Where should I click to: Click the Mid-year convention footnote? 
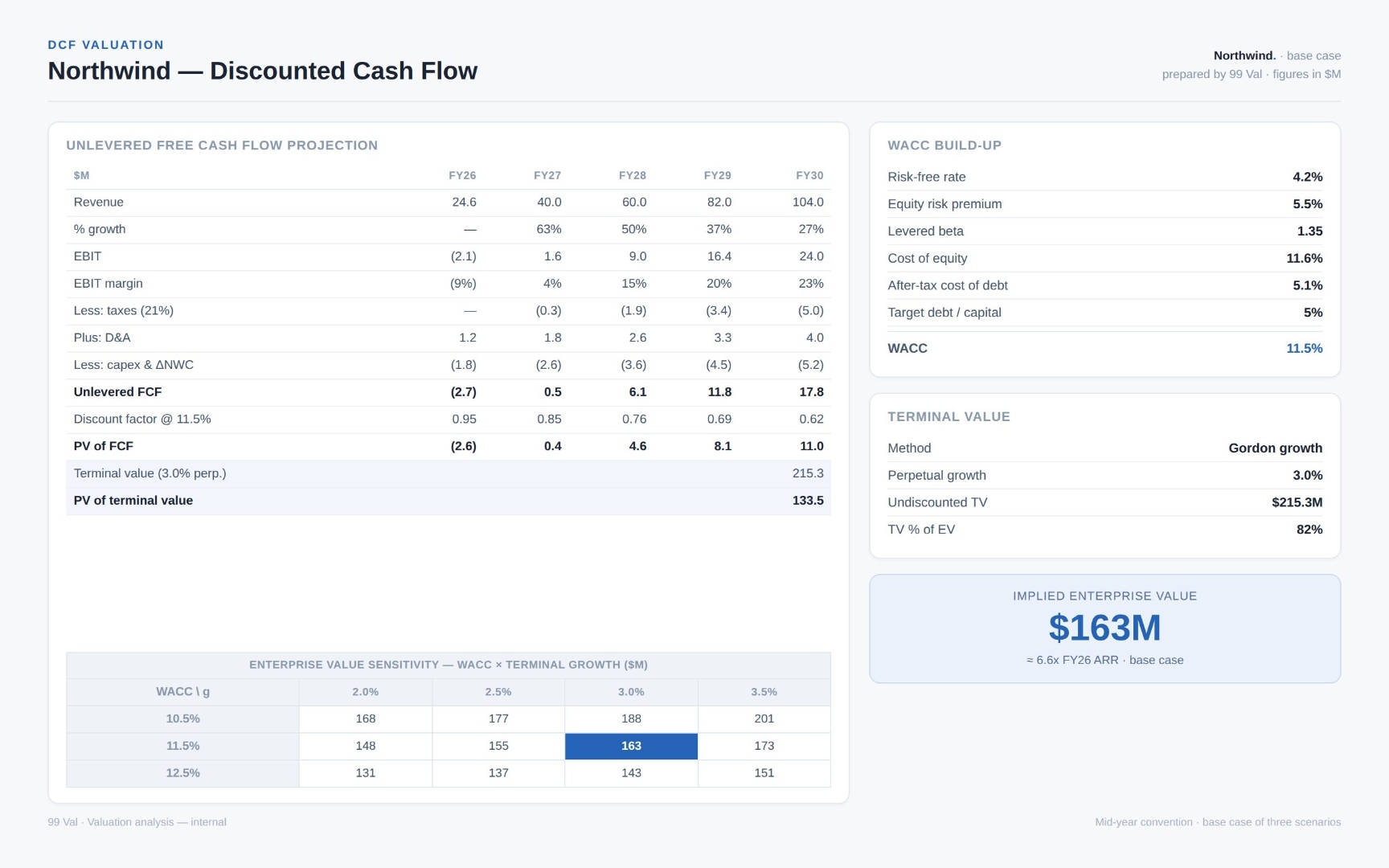point(1218,822)
